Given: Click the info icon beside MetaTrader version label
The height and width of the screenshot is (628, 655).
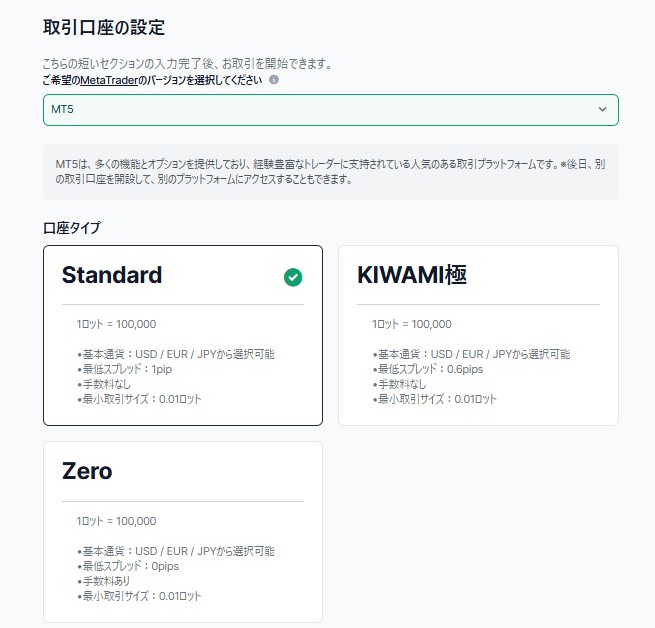Looking at the screenshot, I should point(274,79).
